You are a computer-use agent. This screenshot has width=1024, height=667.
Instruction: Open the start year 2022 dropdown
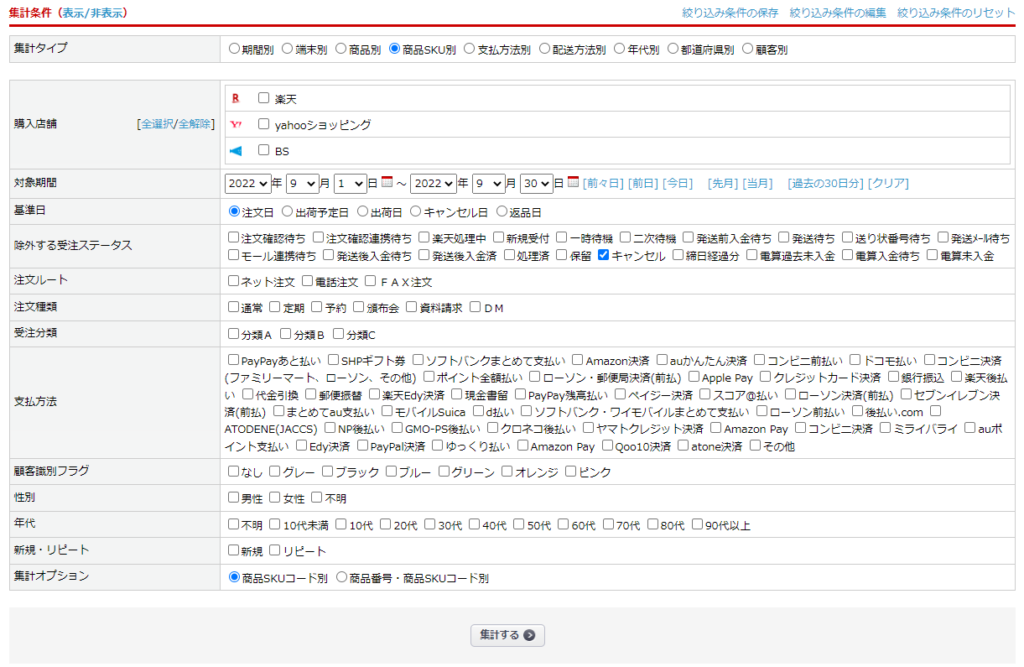tap(248, 183)
